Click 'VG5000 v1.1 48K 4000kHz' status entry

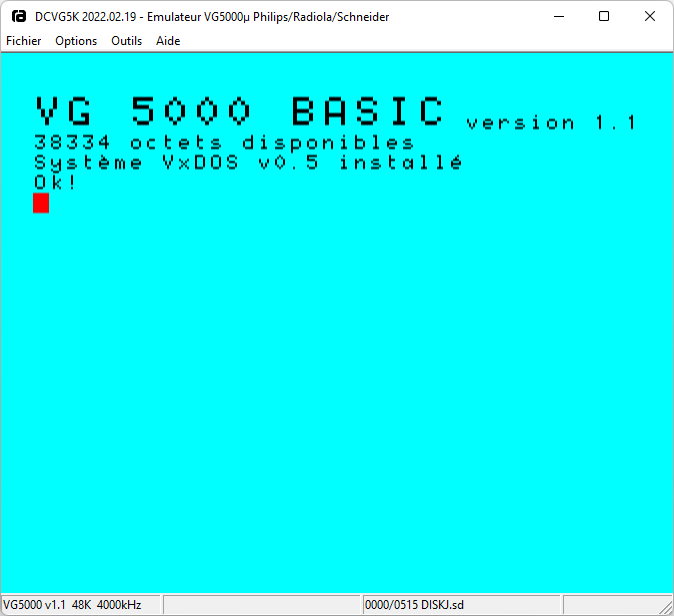pyautogui.click(x=80, y=605)
